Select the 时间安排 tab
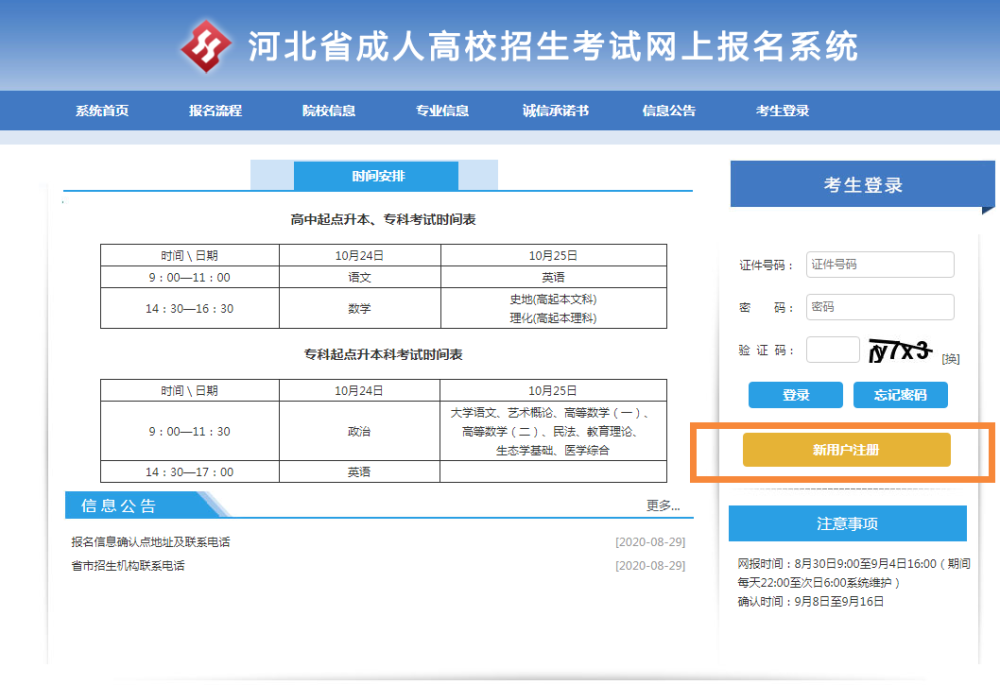The image size is (1000, 685). tap(376, 176)
